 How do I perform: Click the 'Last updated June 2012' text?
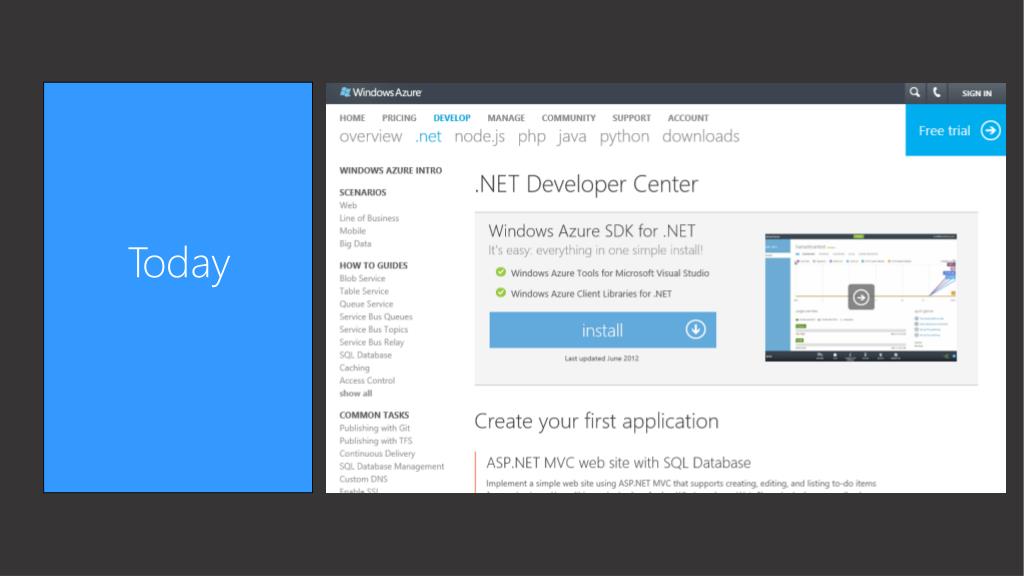click(x=601, y=359)
